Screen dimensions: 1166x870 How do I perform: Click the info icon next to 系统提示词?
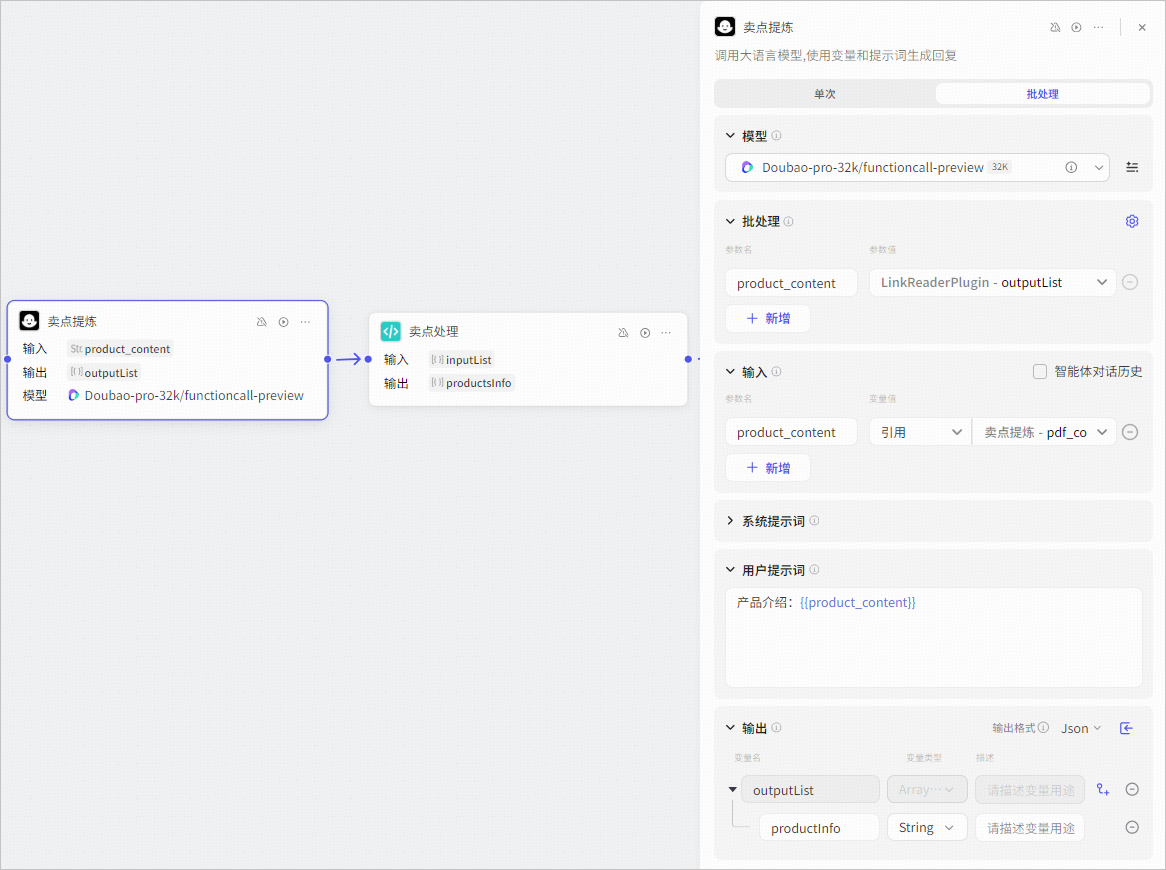pyautogui.click(x=814, y=521)
